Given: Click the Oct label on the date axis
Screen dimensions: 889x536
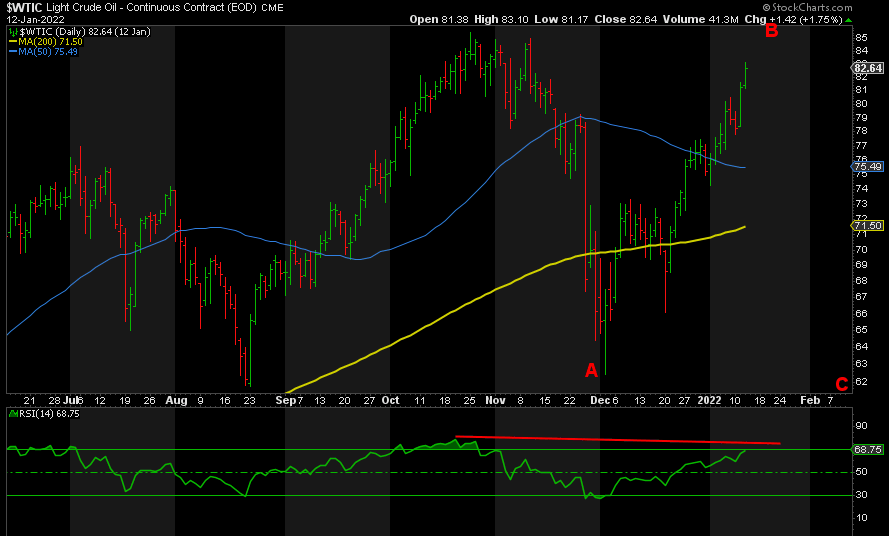Looking at the screenshot, I should [x=391, y=400].
